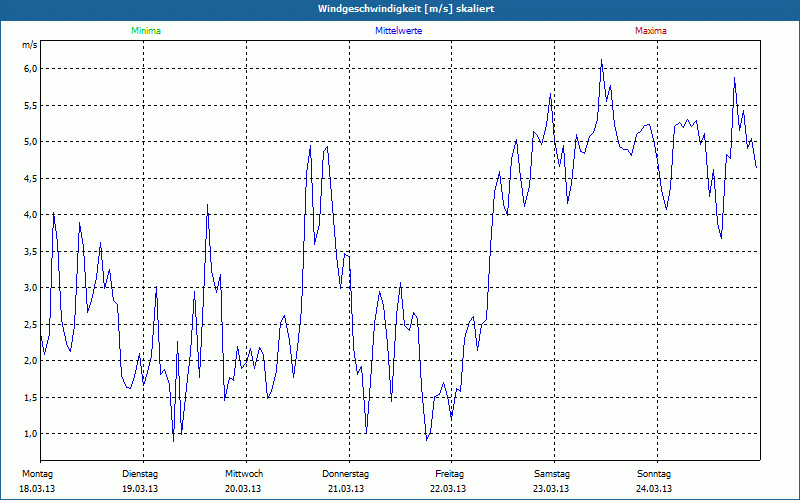800x500 pixels.
Task: Click the m/s unit label
Action: pos(30,45)
